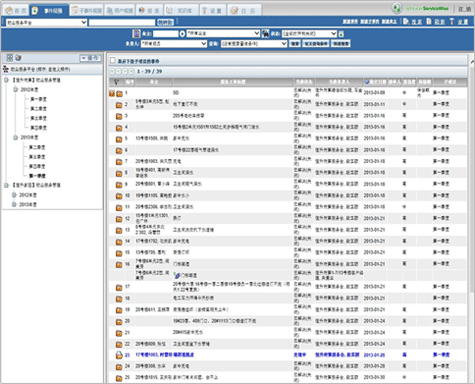Open the folder icon in row 20
The image size is (475, 384).
click(119, 322)
